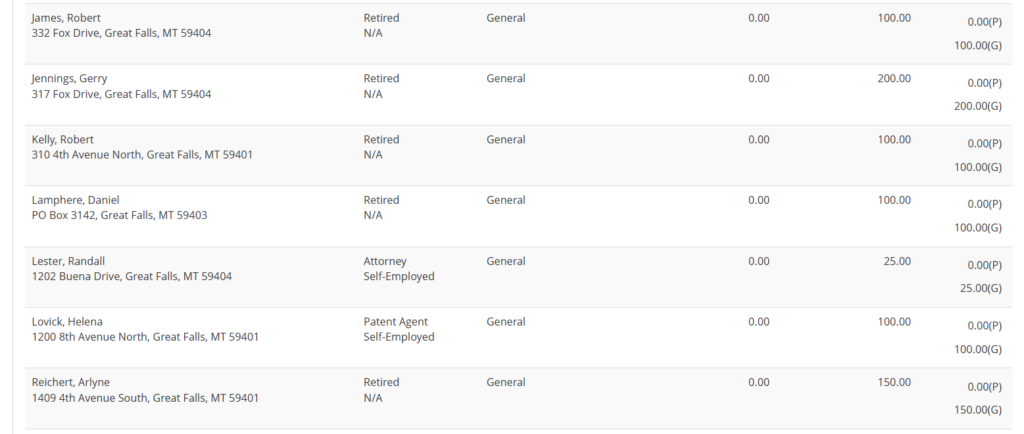Click Lovick, Helena contributor name

coord(67,322)
